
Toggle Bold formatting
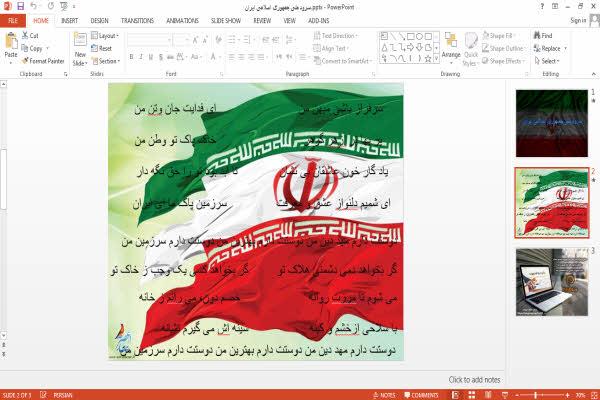(x=131, y=57)
